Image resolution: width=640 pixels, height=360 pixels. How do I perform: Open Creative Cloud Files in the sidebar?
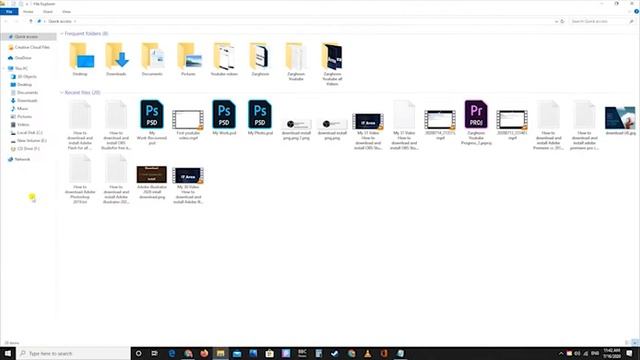pyautogui.click(x=29, y=47)
